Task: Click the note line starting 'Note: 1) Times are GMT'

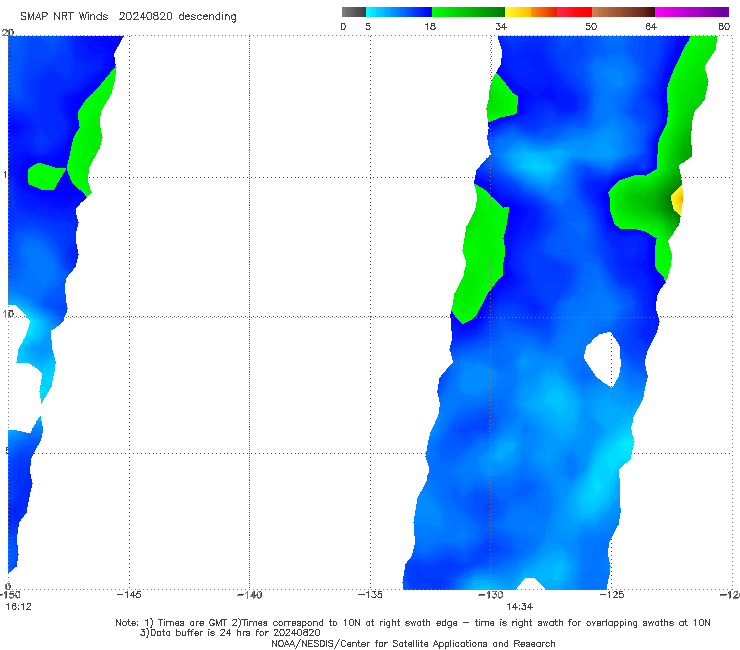Action: (x=413, y=623)
